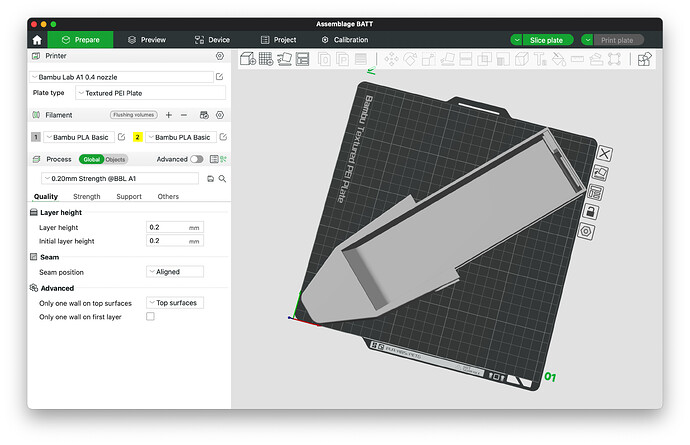
Task: Edit the Bambu Lab A1 printer preset
Action: 220,77
